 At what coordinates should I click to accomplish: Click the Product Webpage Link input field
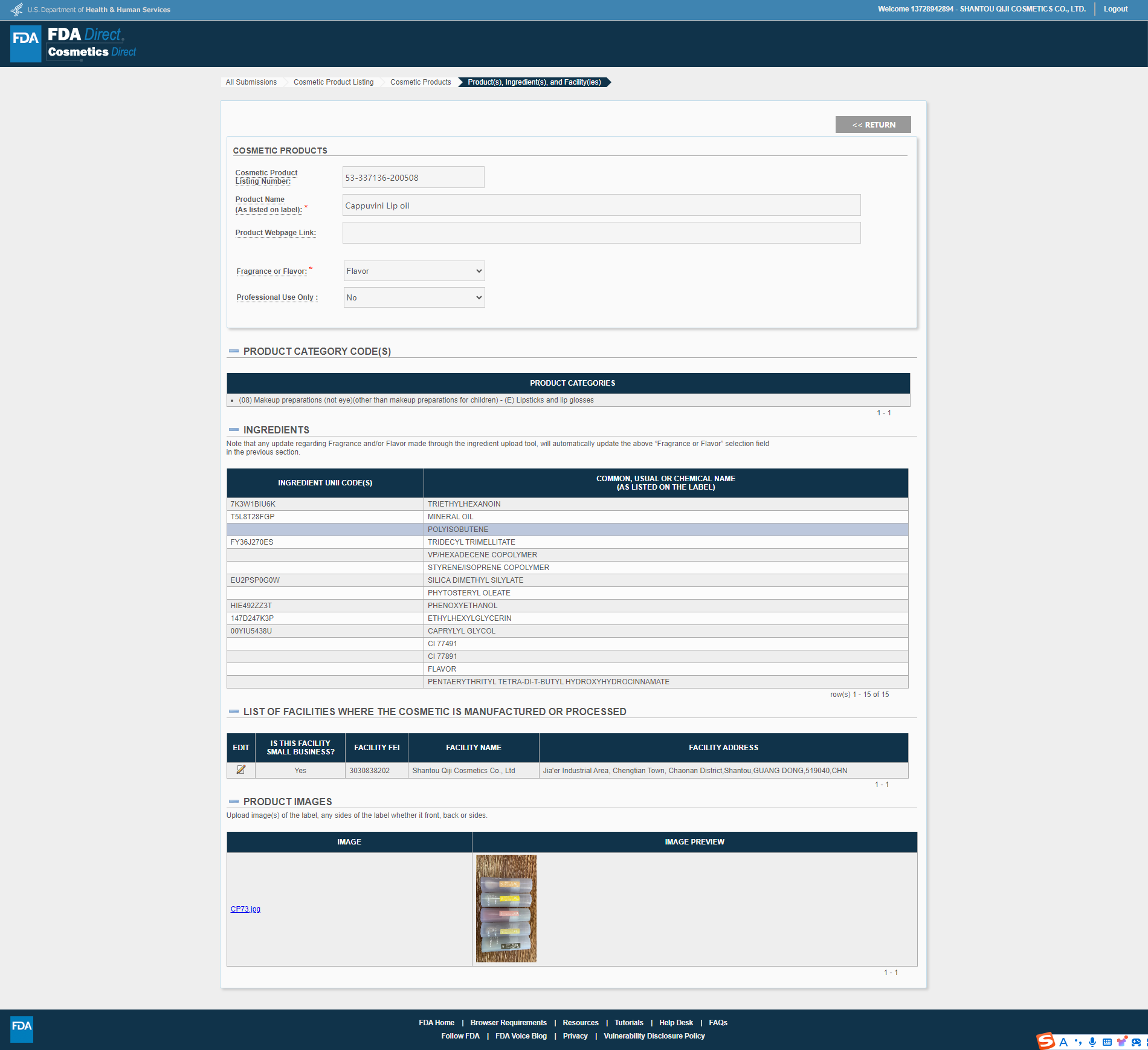601,233
